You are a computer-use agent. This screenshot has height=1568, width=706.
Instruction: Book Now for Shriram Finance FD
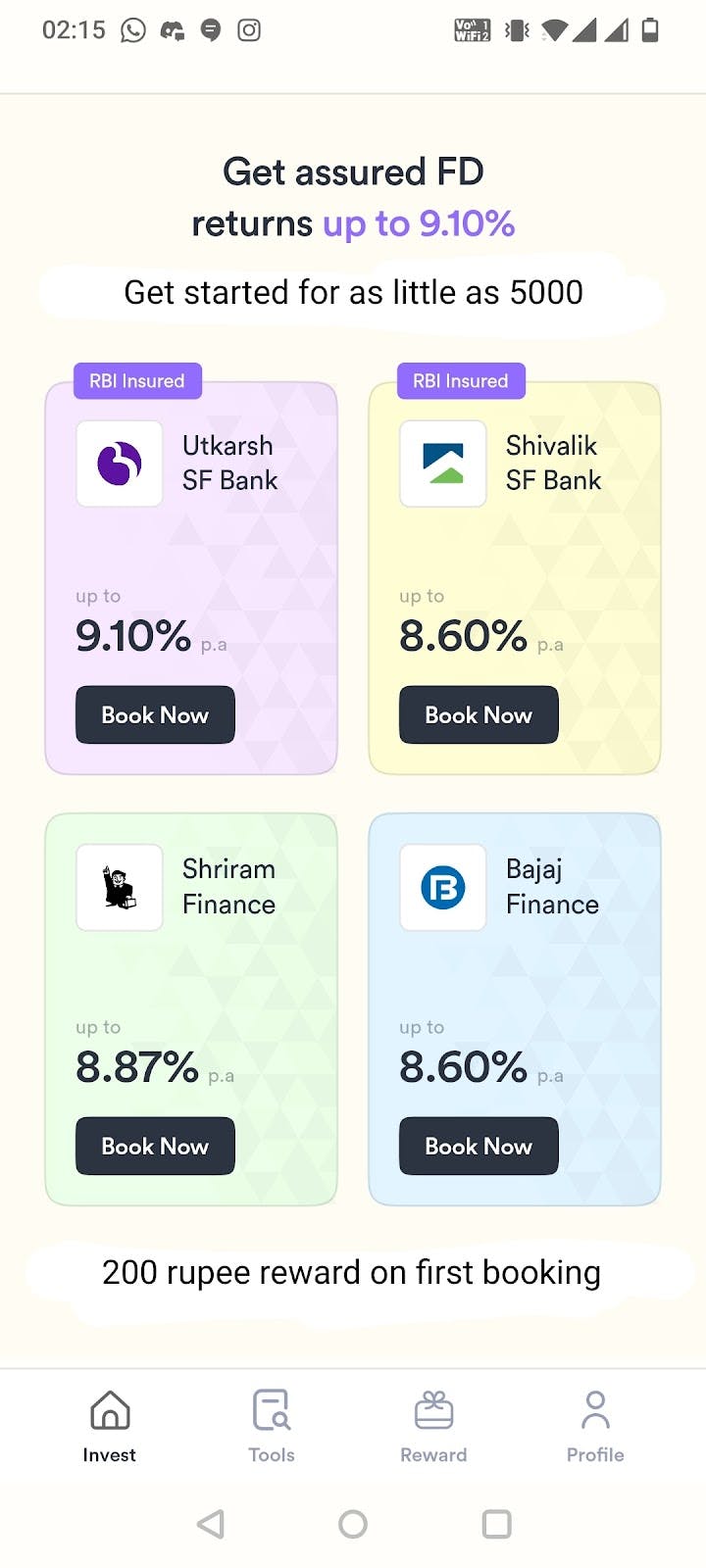(x=155, y=1146)
